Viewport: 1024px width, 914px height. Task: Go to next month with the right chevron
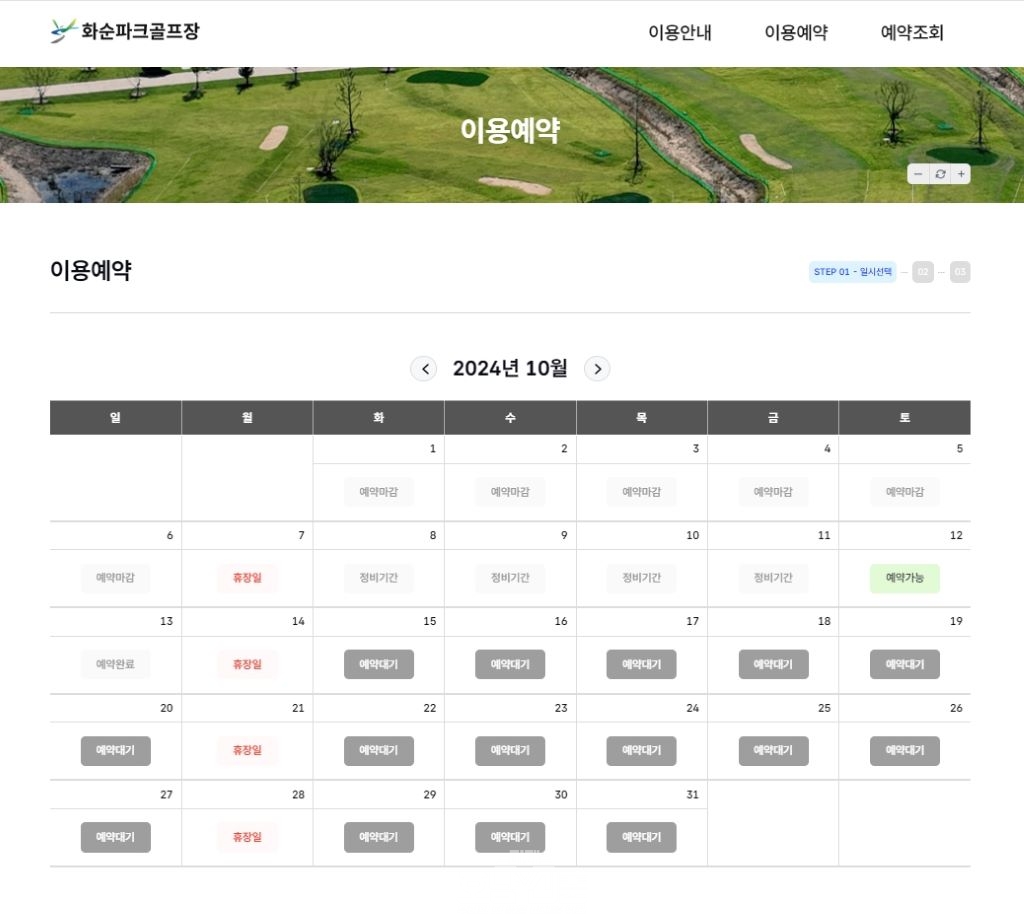tap(597, 369)
